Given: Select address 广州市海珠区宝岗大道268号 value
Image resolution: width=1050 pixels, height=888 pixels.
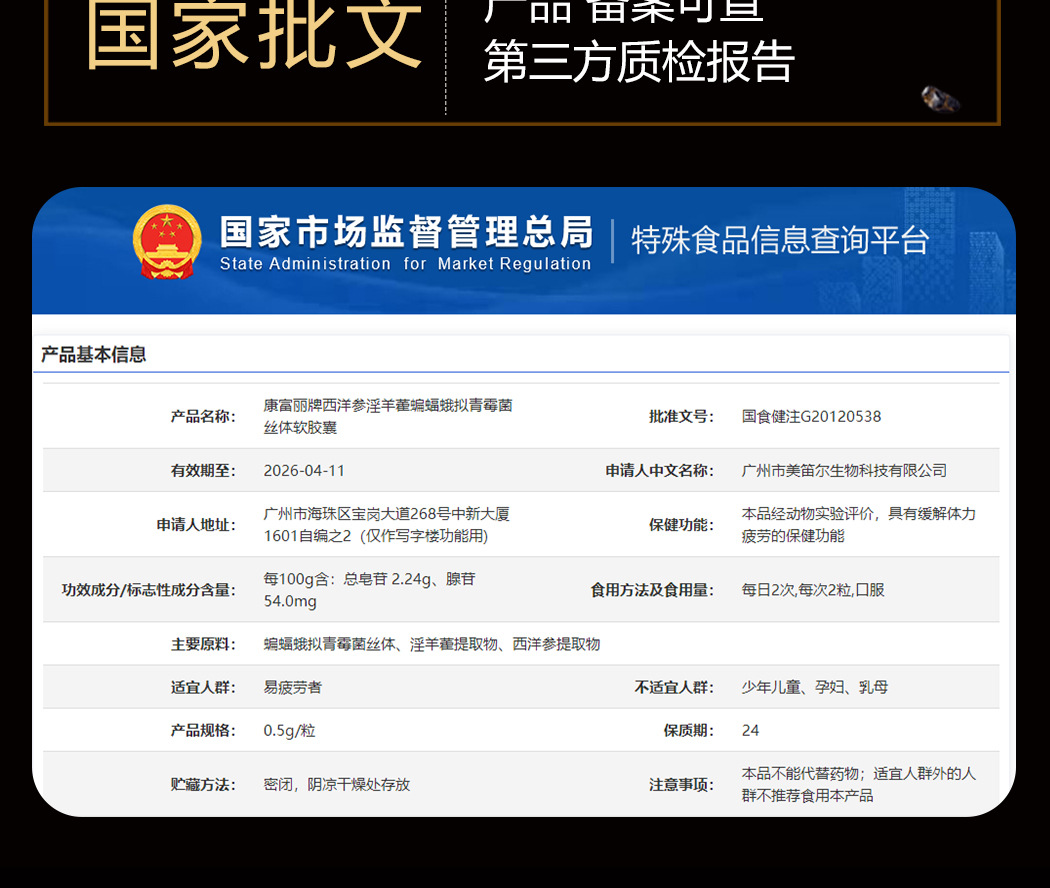Looking at the screenshot, I should coord(386,525).
